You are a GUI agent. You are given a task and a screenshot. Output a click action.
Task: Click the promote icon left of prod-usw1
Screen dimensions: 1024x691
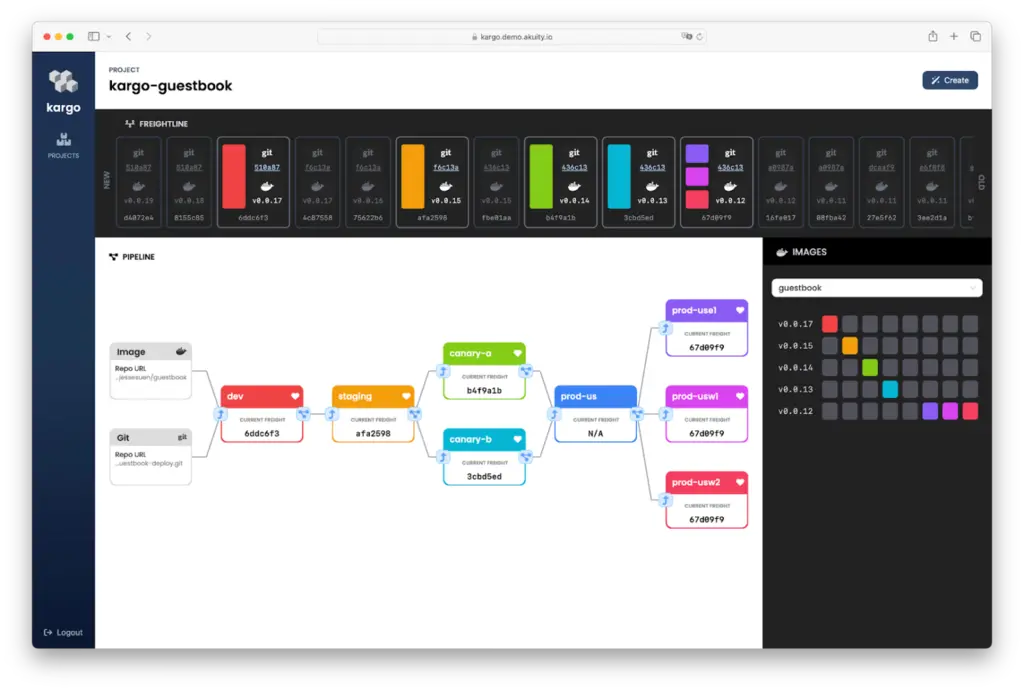665,414
